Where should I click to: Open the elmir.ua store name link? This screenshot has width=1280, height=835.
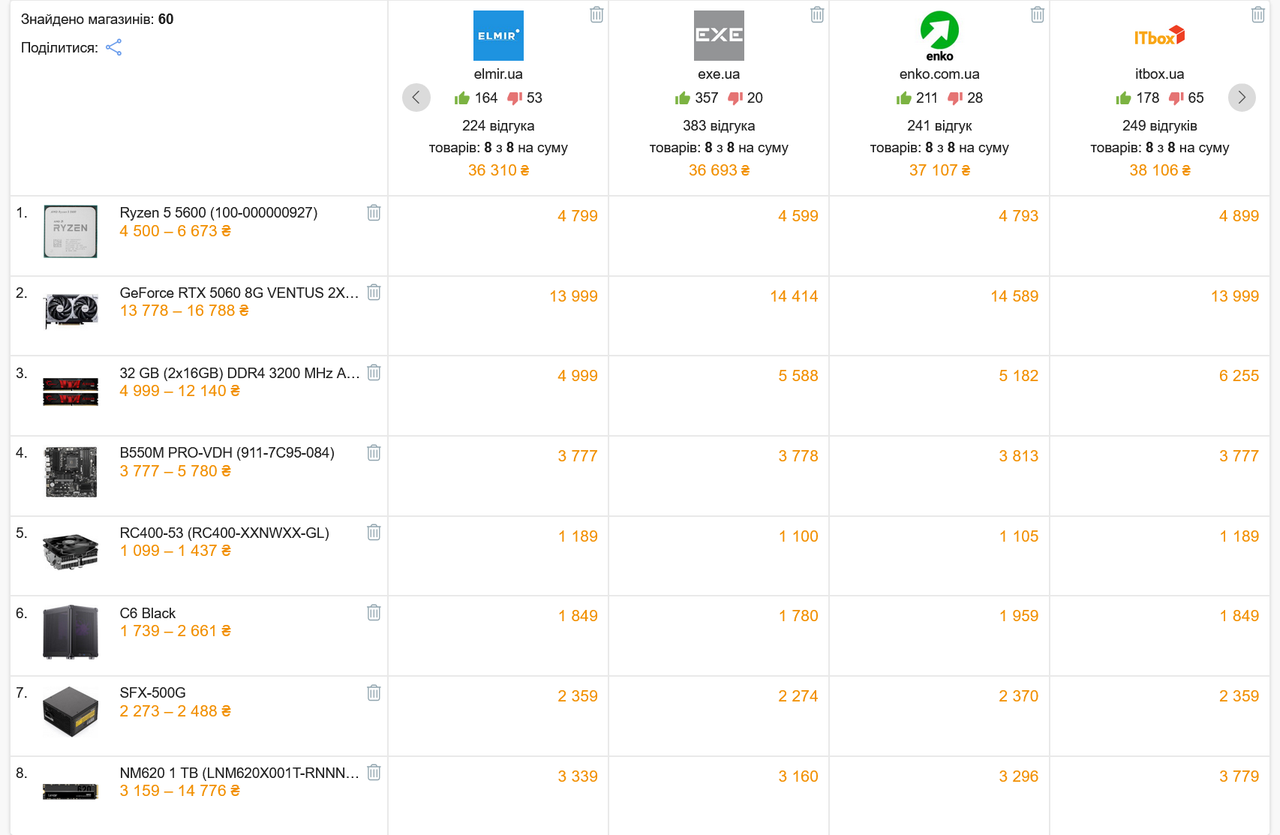click(498, 74)
